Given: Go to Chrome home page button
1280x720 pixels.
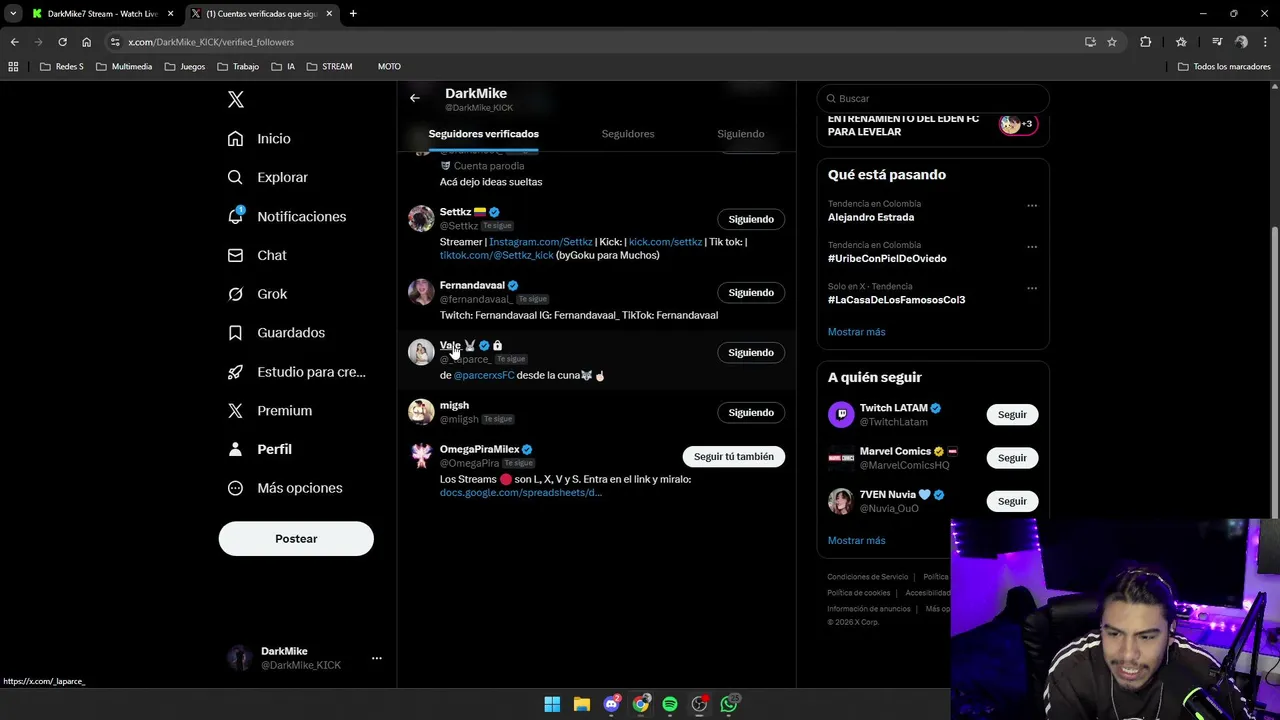Looking at the screenshot, I should [x=86, y=42].
